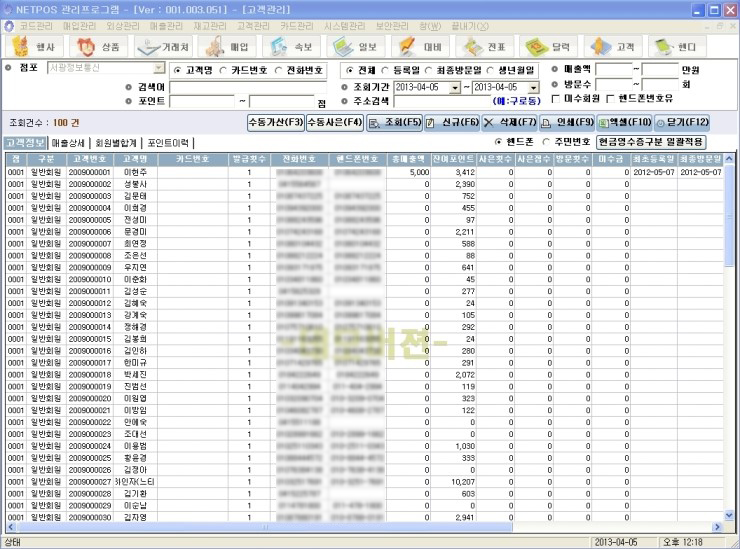Open the 거래처 toolbar icon
740x549 pixels.
click(163, 47)
